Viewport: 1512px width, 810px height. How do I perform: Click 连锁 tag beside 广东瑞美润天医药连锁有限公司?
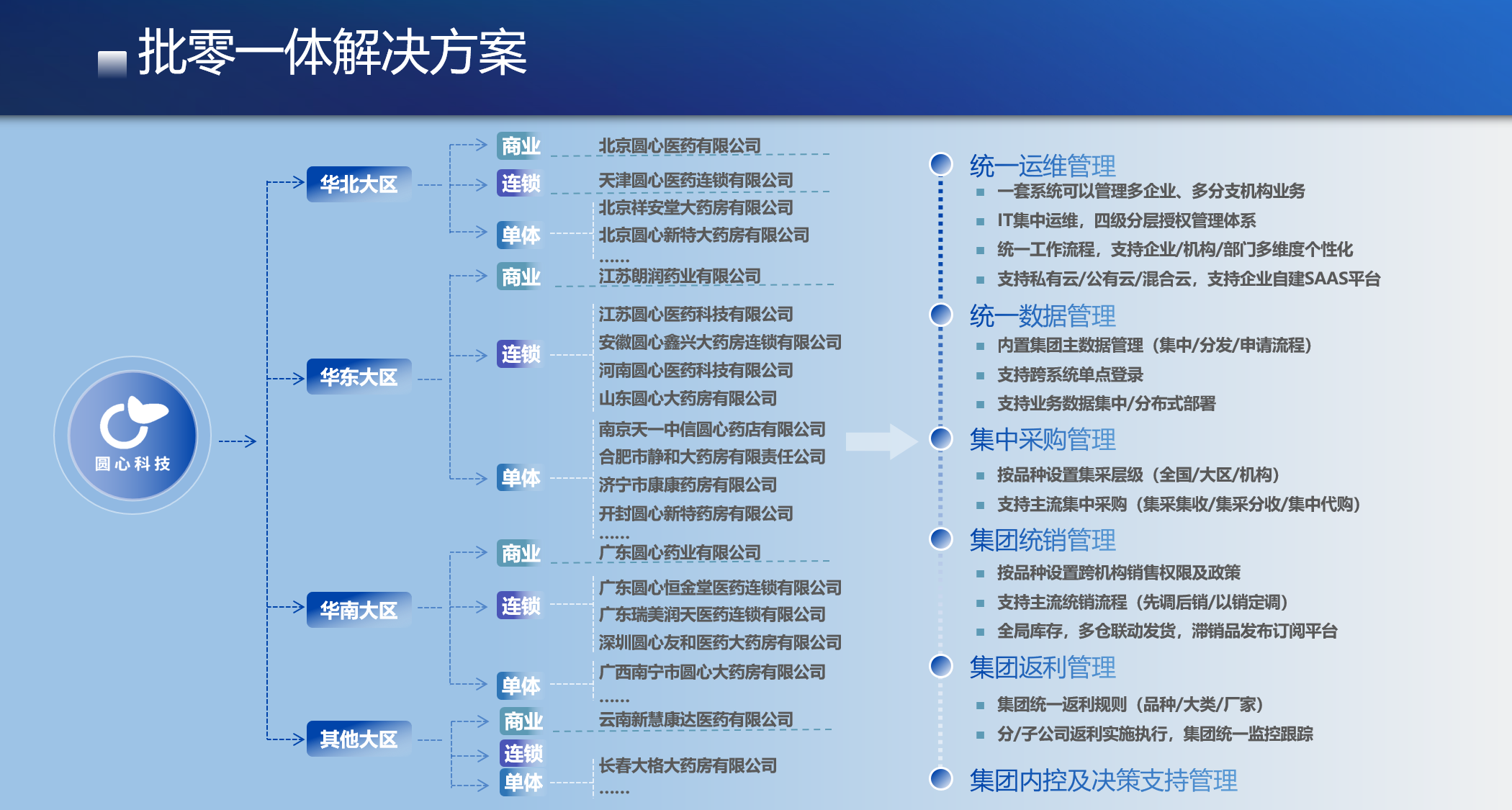click(520, 606)
